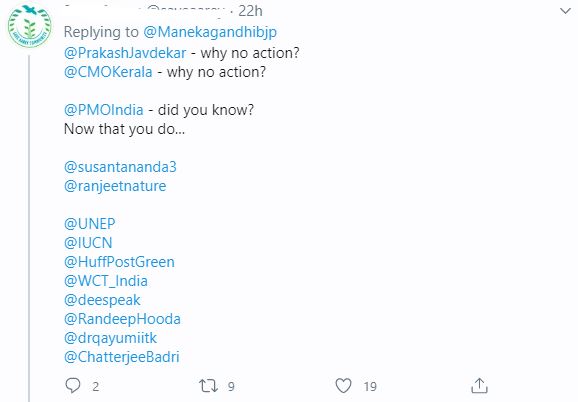Open the @UNEP mention
The width and height of the screenshot is (578, 402).
pos(90,224)
